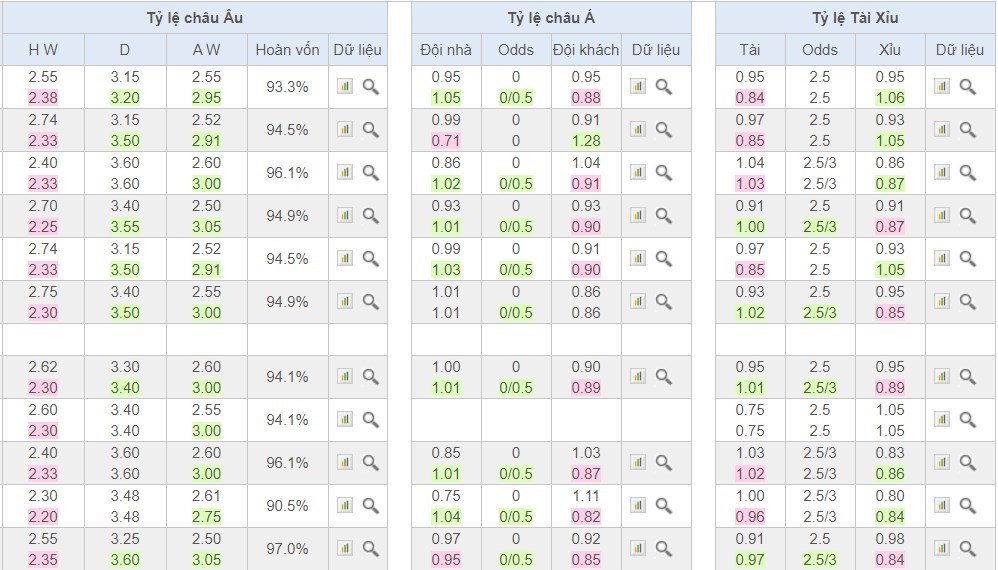The height and width of the screenshot is (570, 998).
Task: Click the Hoàn vốn column header
Action: tap(287, 50)
